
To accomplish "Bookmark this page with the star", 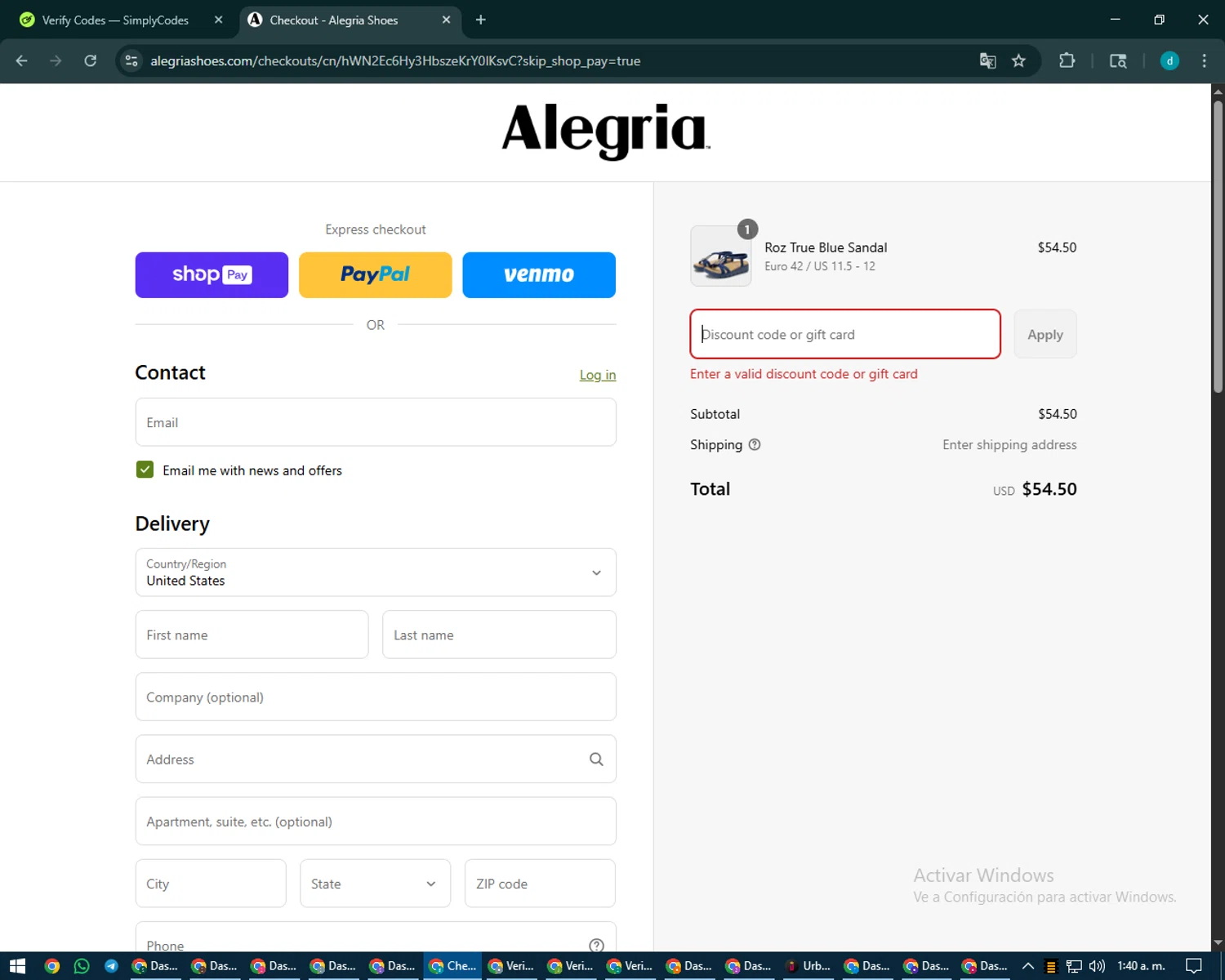I will pyautogui.click(x=1018, y=60).
